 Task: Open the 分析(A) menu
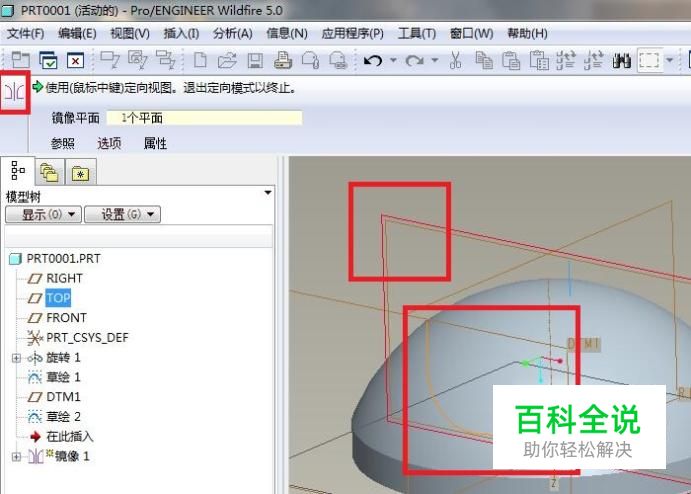[x=233, y=33]
